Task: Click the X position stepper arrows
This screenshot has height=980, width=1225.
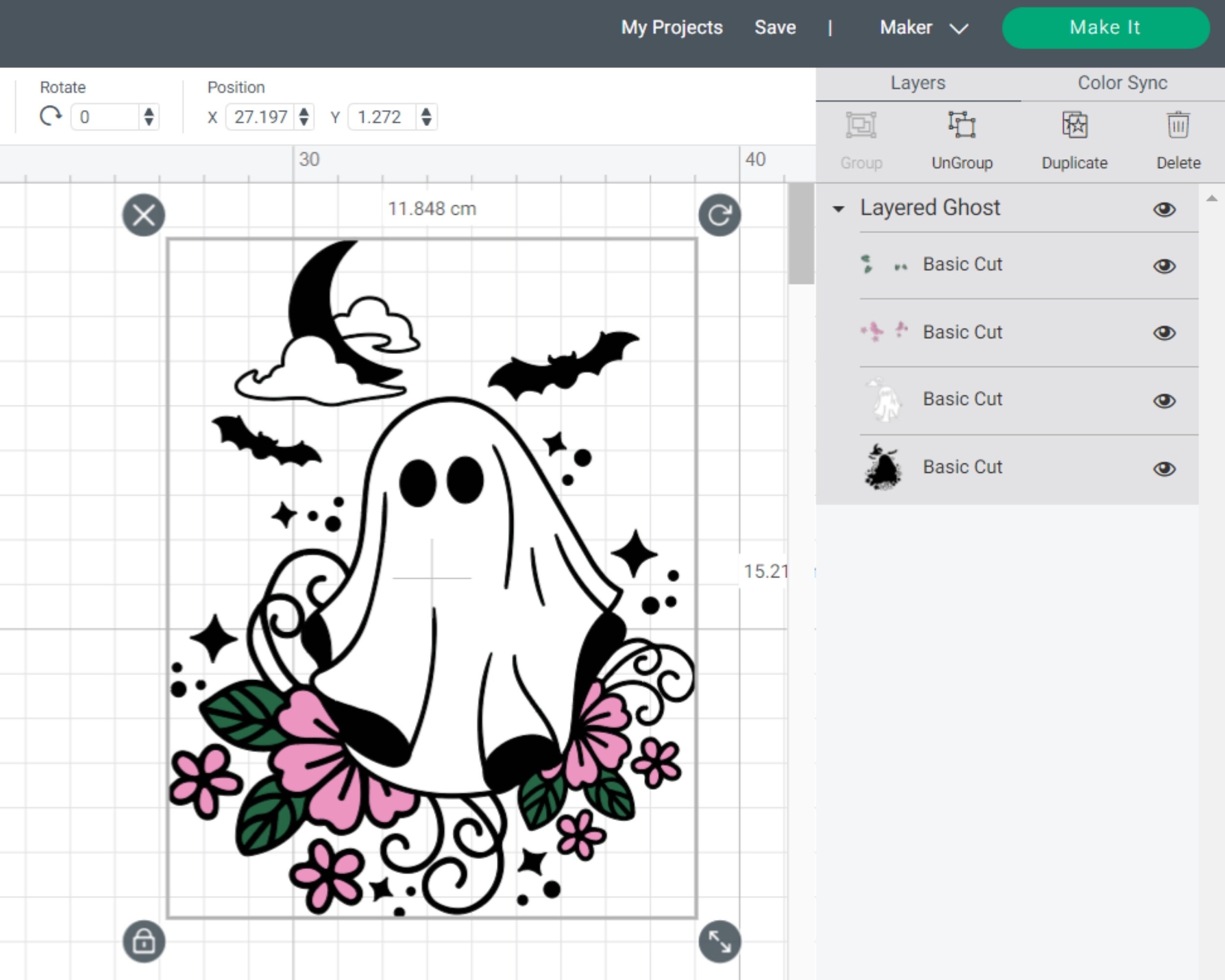Action: (x=305, y=117)
